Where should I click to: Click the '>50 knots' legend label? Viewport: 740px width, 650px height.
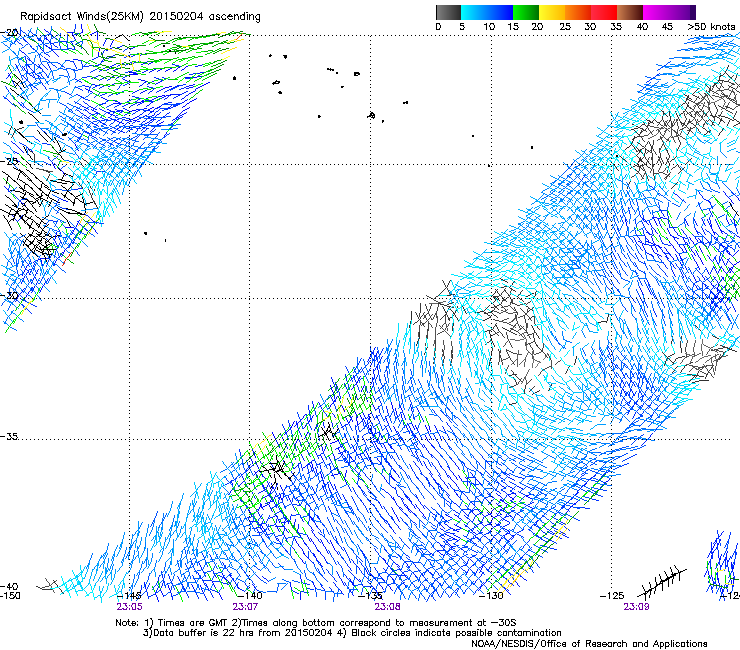coord(711,27)
